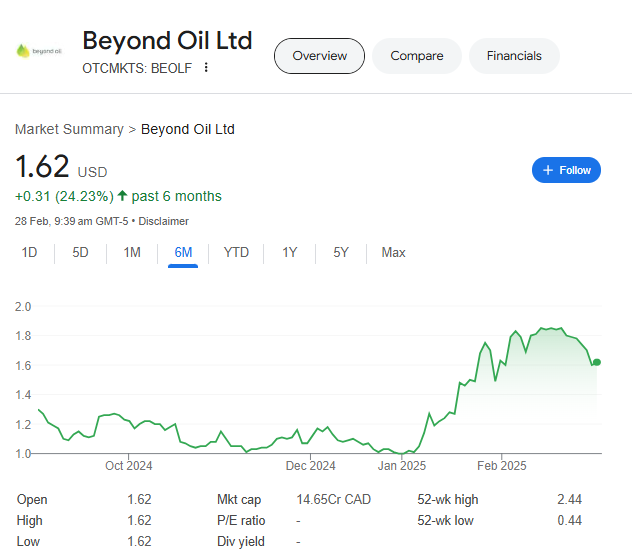The height and width of the screenshot is (560, 632).
Task: Click the 1.8 y-axis label
Action: 23,335
